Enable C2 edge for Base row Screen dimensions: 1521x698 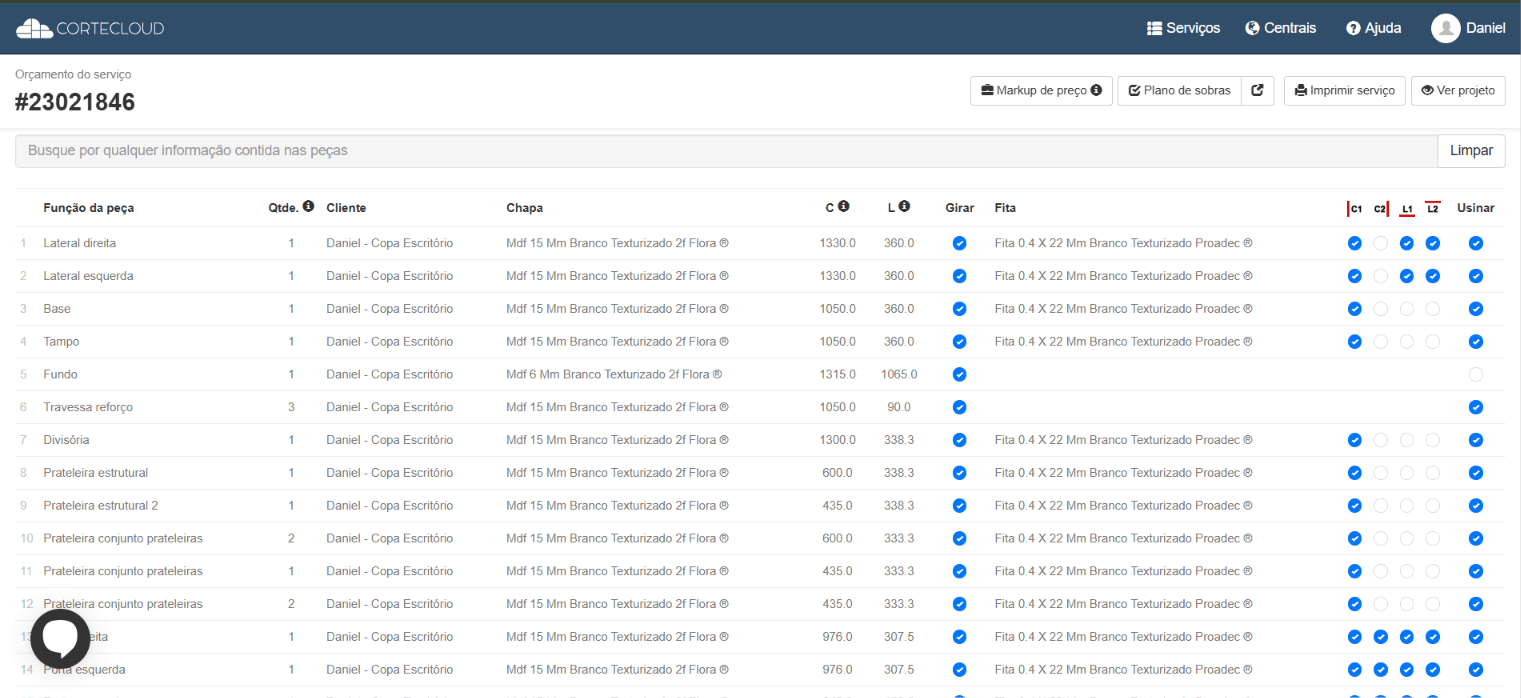[x=1381, y=309]
